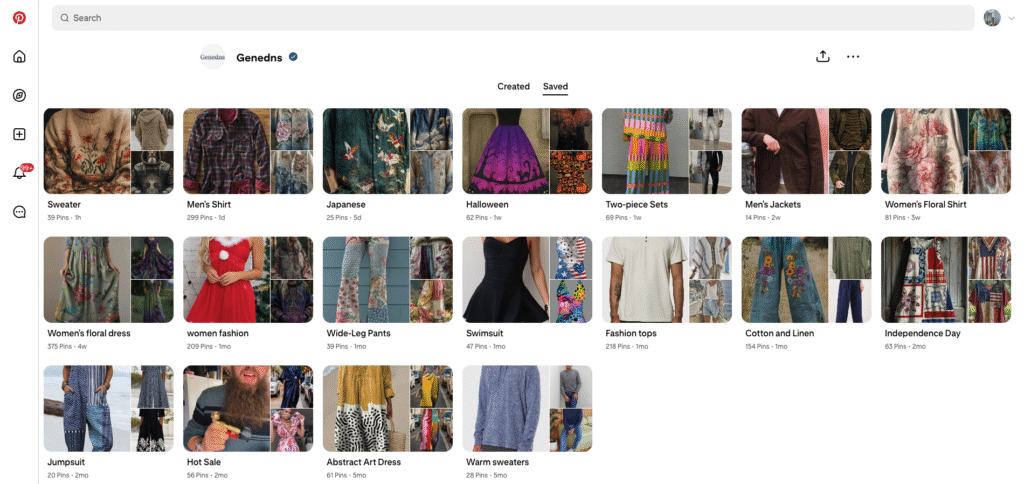Open the Explore compass icon
Image resolution: width=1024 pixels, height=484 pixels.
19,95
